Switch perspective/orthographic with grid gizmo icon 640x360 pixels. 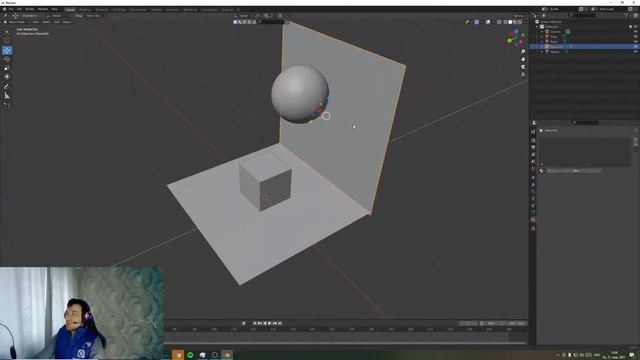523,74
